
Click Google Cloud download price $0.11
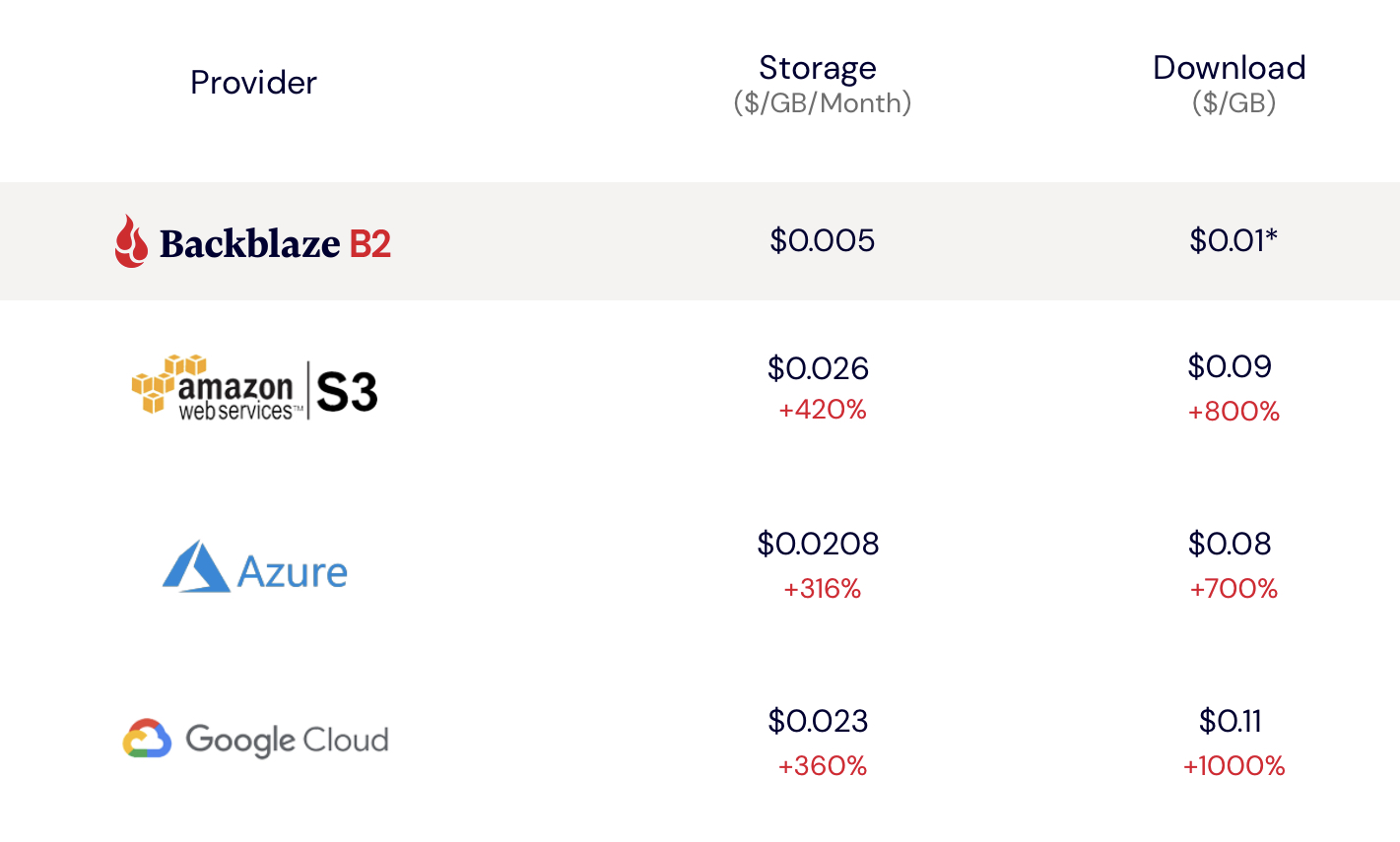pos(1231,721)
